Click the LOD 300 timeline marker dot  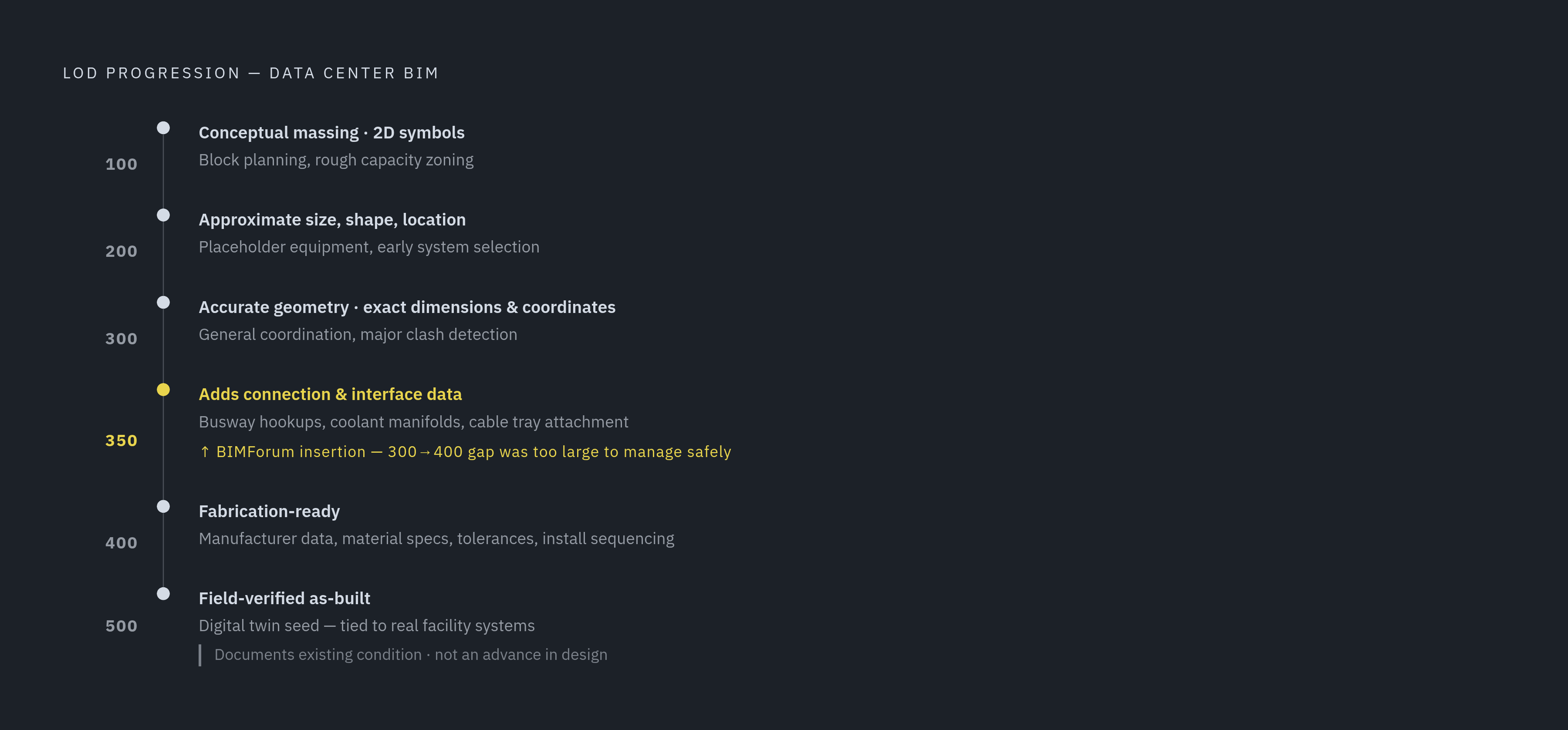[x=163, y=303]
